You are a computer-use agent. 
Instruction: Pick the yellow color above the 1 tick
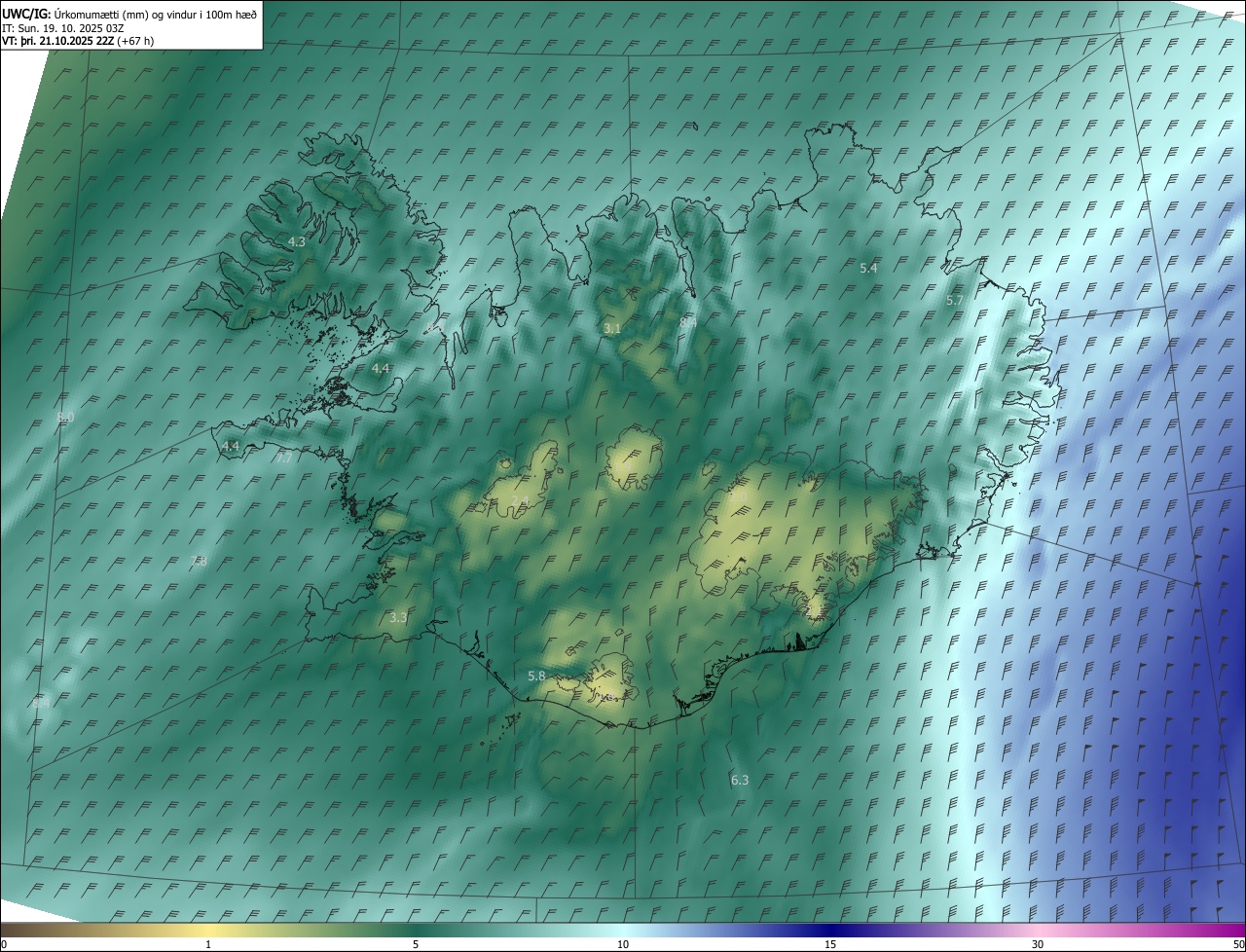click(x=208, y=930)
